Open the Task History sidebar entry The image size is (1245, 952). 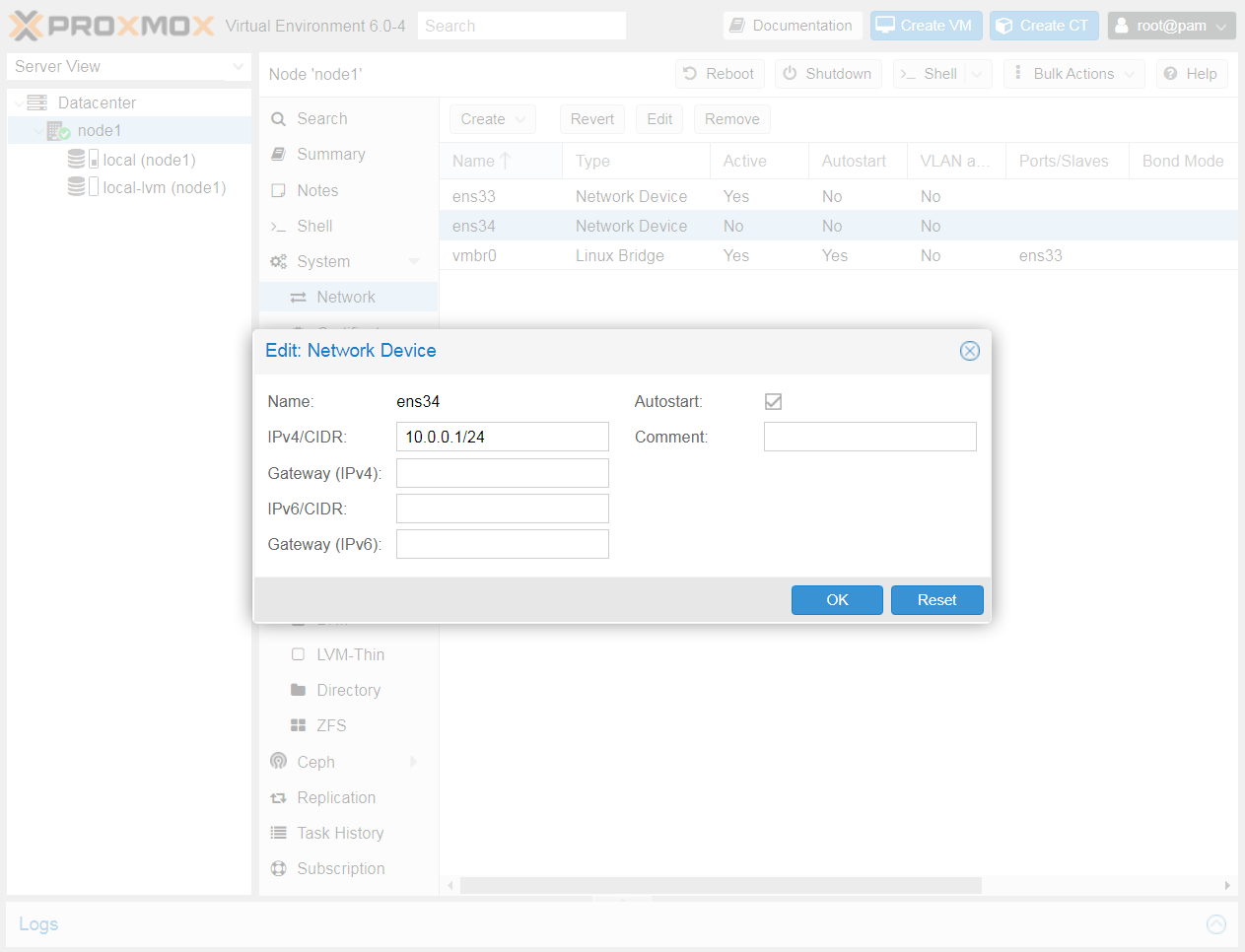pos(348,833)
